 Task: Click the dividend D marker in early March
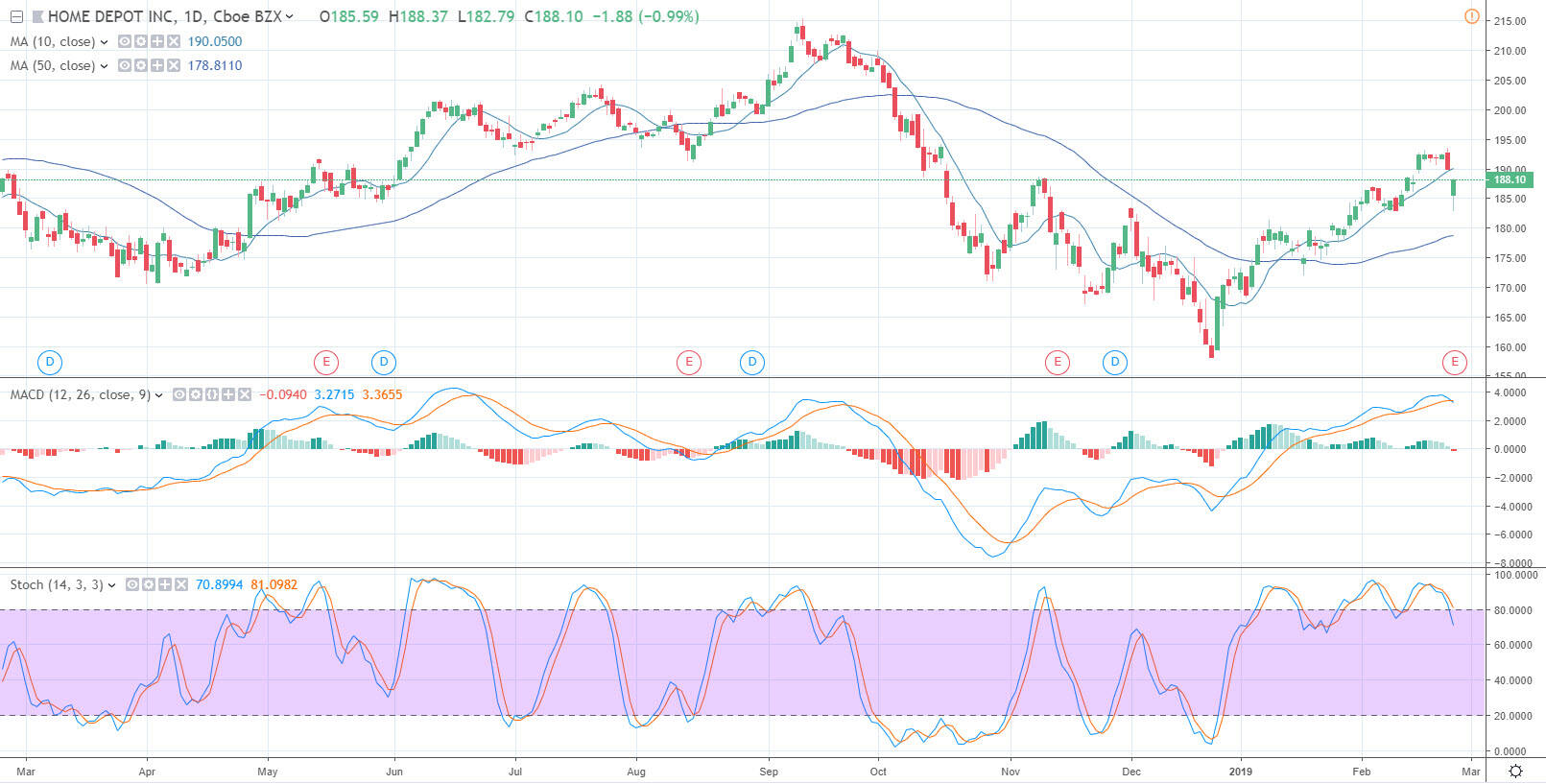[50, 362]
